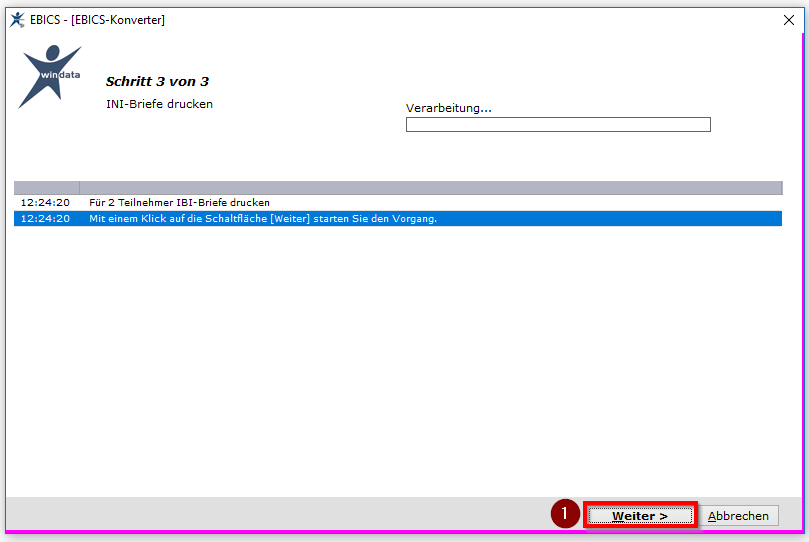Select log row 'Für 2 Teilnehmer IBI-Briefe drucken'
Image resolution: width=809 pixels, height=542 pixels.
398,203
